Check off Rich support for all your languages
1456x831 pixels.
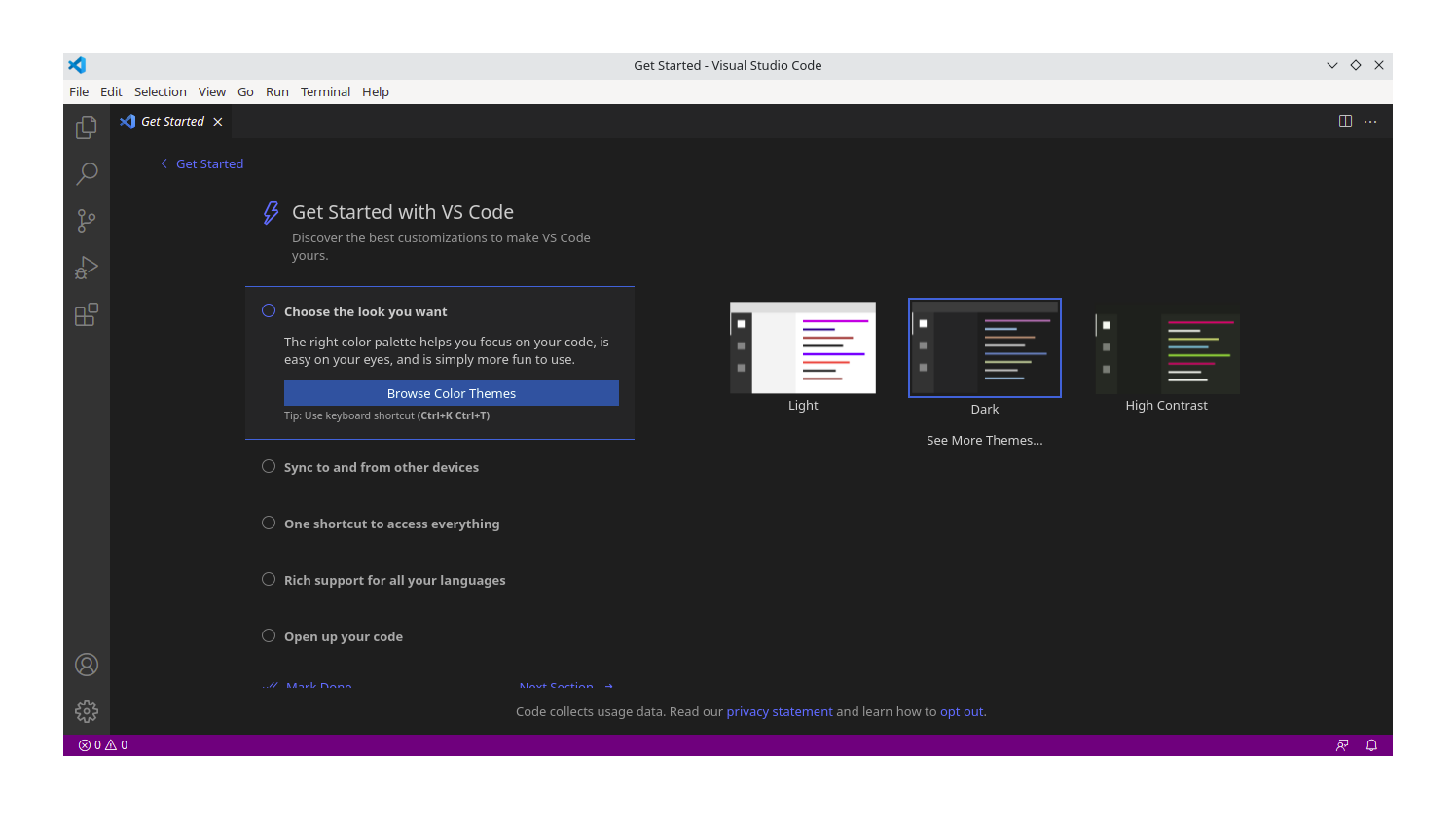[269, 580]
